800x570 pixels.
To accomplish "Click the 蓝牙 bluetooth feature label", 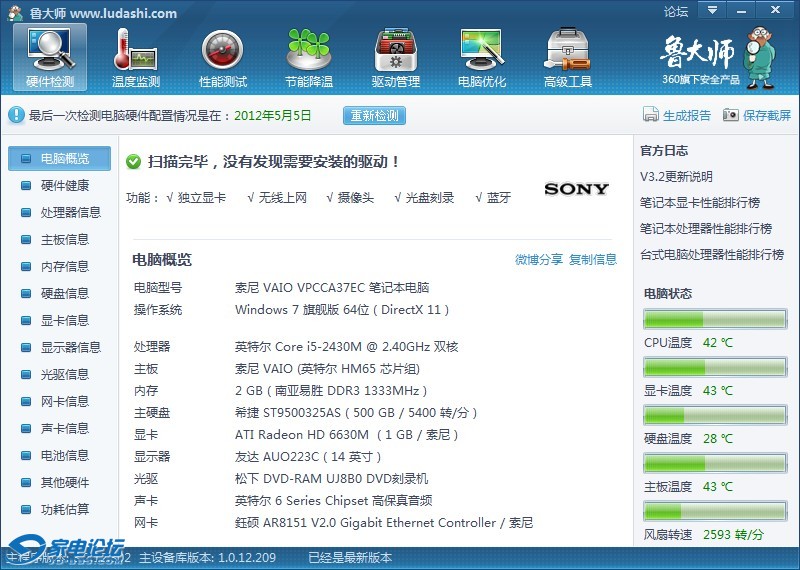I will pyautogui.click(x=498, y=197).
